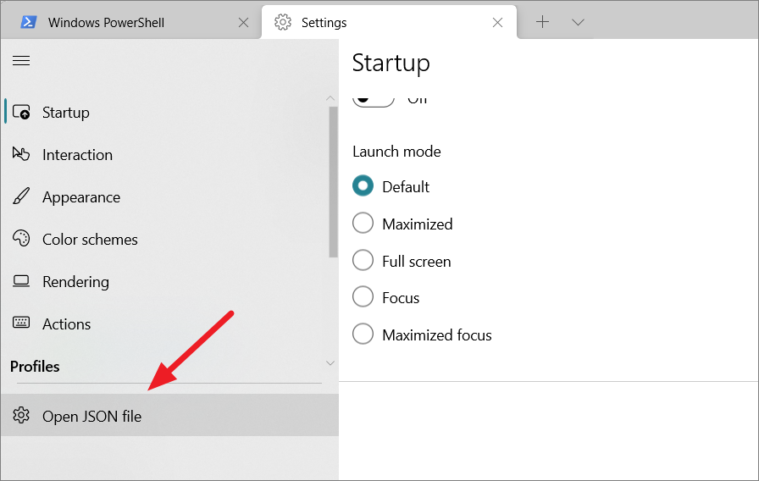Add a new tab with plus button
Screen dimensions: 759x481
click(x=543, y=22)
